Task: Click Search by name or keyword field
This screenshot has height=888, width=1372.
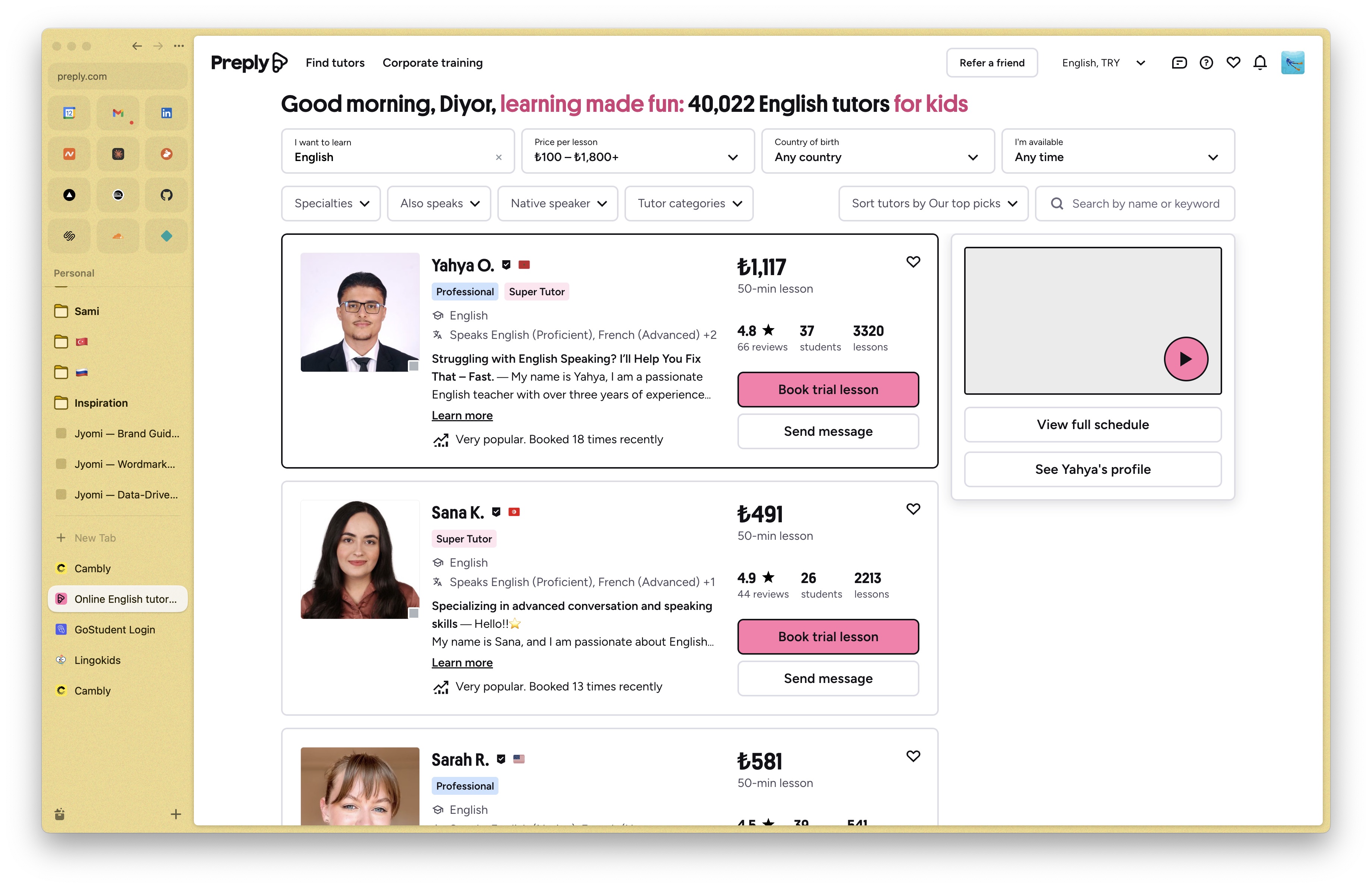Action: click(x=1145, y=204)
